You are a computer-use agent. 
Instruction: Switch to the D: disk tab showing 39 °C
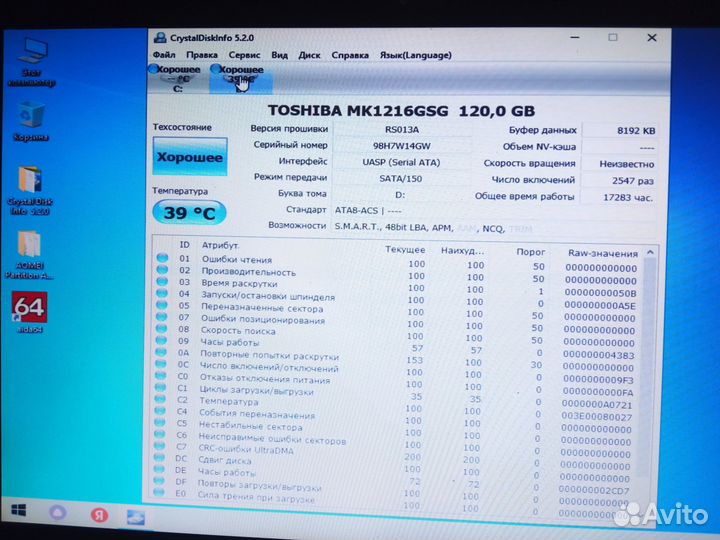239,77
